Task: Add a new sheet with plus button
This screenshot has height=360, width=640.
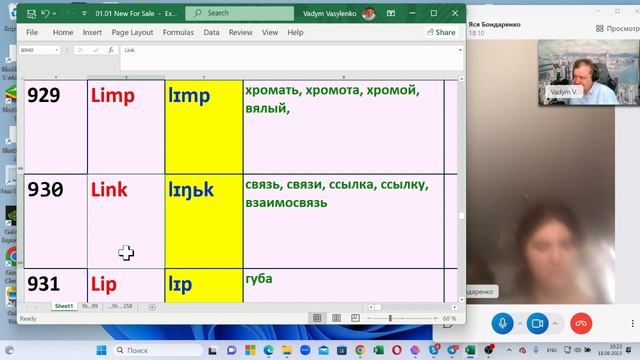Action: (152, 307)
